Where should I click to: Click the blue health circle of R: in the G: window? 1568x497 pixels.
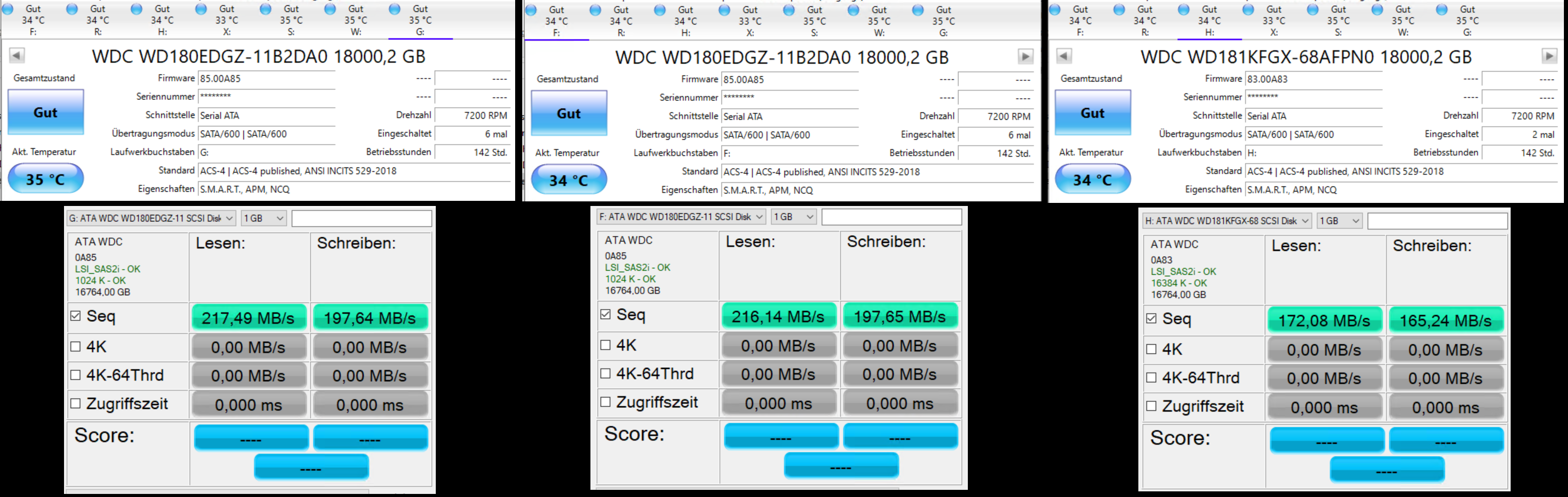click(72, 9)
